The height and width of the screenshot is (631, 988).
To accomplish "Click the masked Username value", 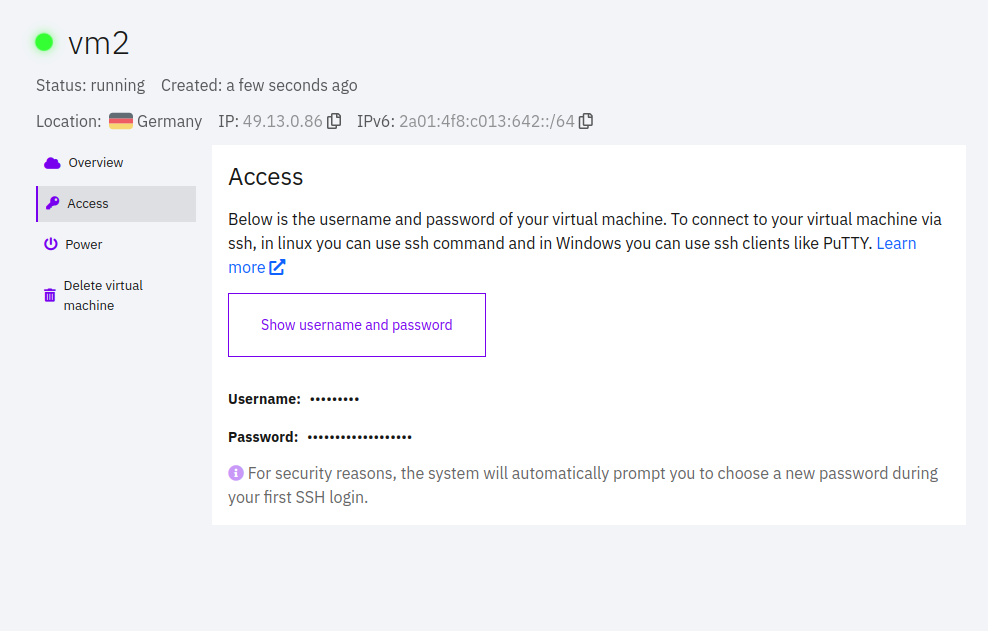I will [335, 399].
